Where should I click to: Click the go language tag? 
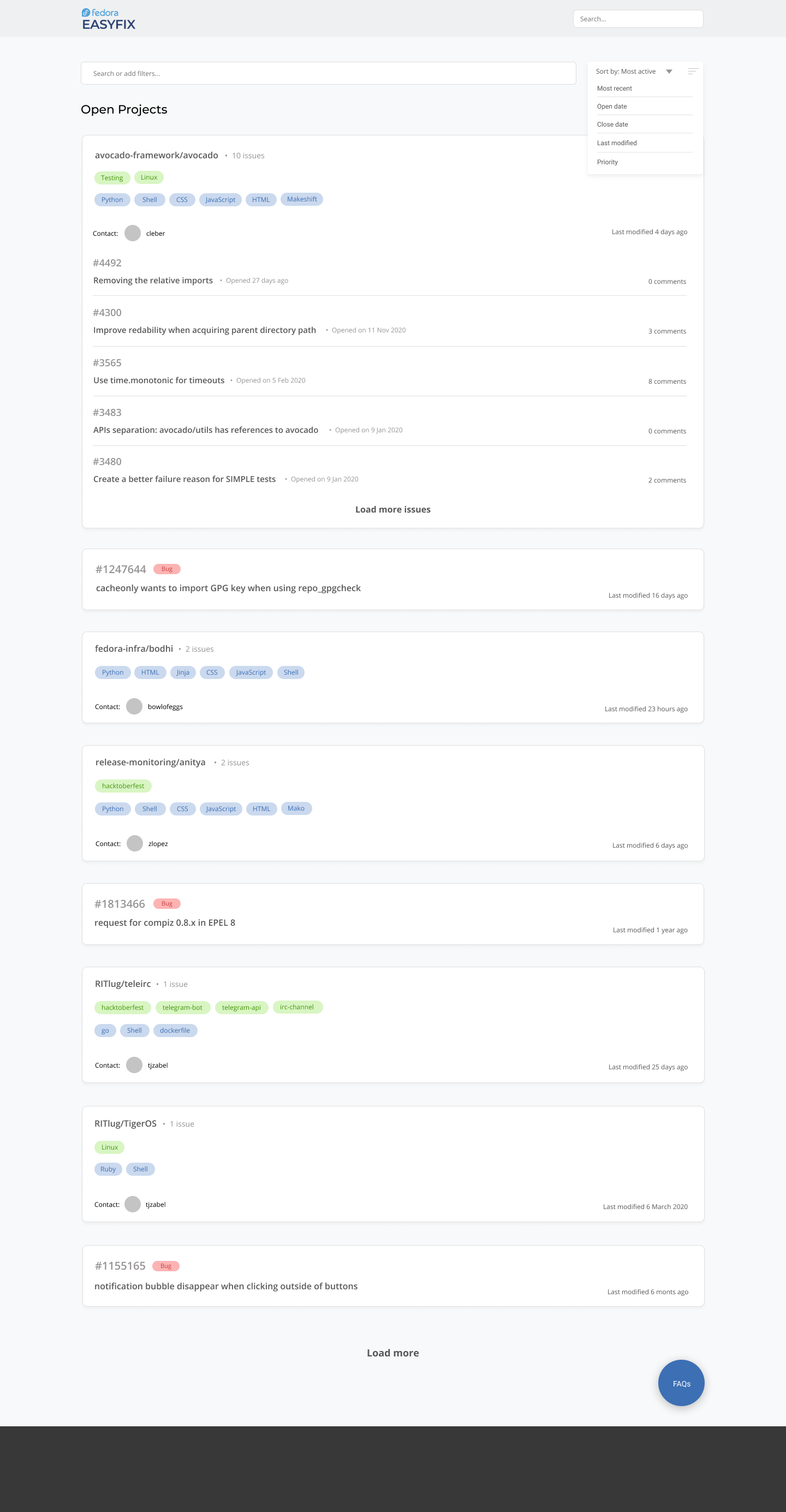[105, 1030]
